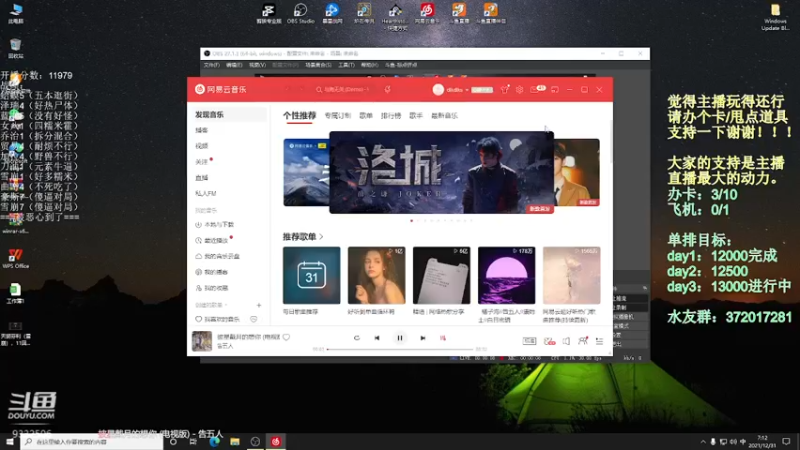This screenshot has height=450, width=800.
Task: Open the user avatar profile
Action: coord(438,89)
